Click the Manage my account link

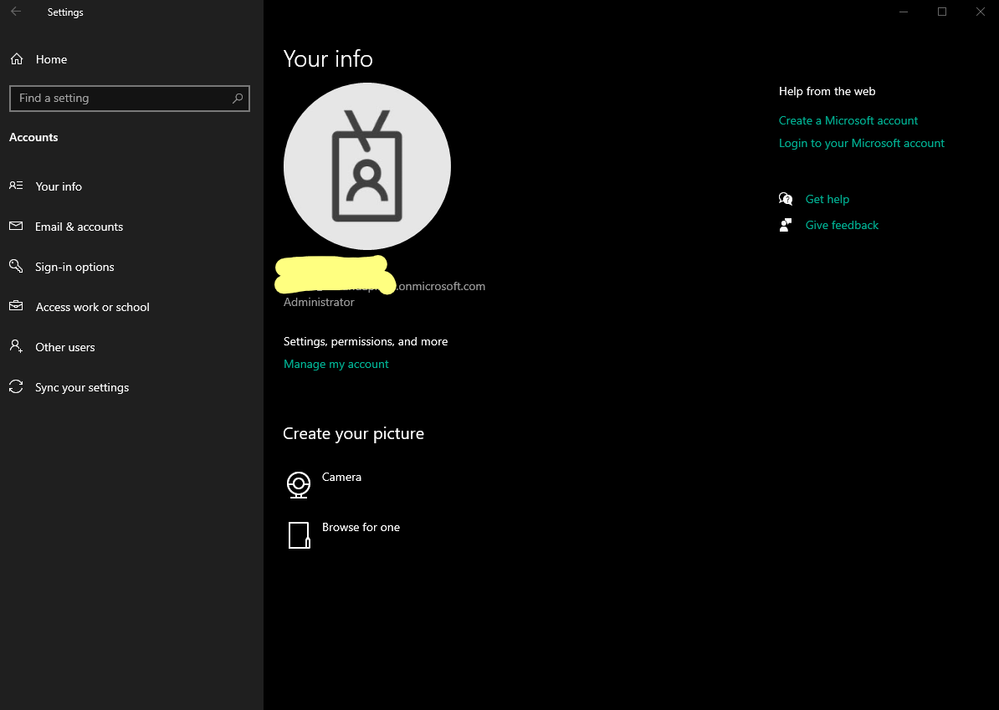(336, 364)
